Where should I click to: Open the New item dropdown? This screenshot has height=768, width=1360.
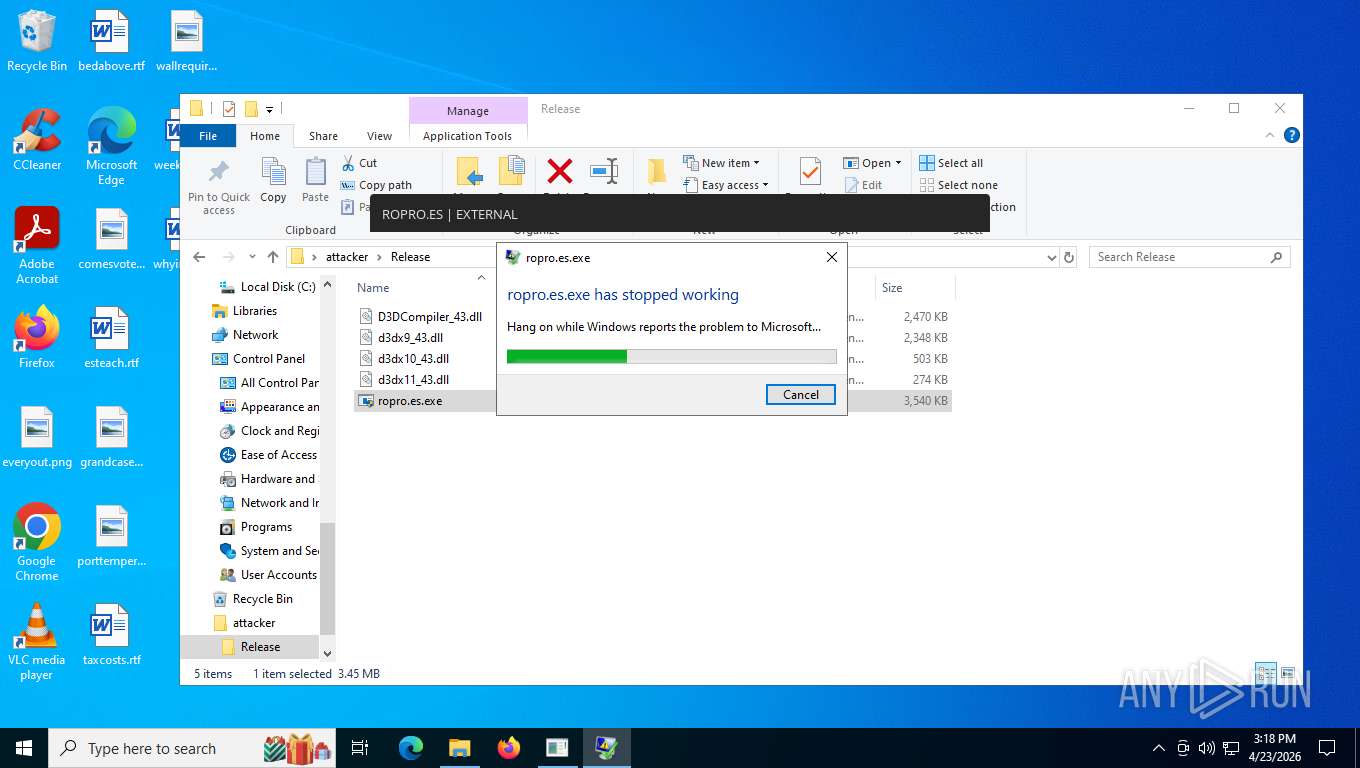point(722,163)
